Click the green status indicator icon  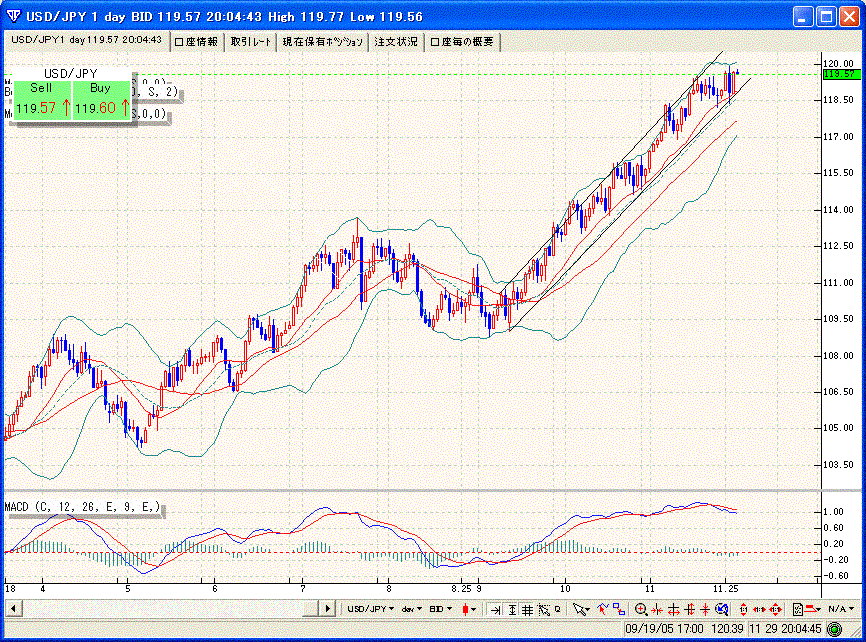(834, 628)
